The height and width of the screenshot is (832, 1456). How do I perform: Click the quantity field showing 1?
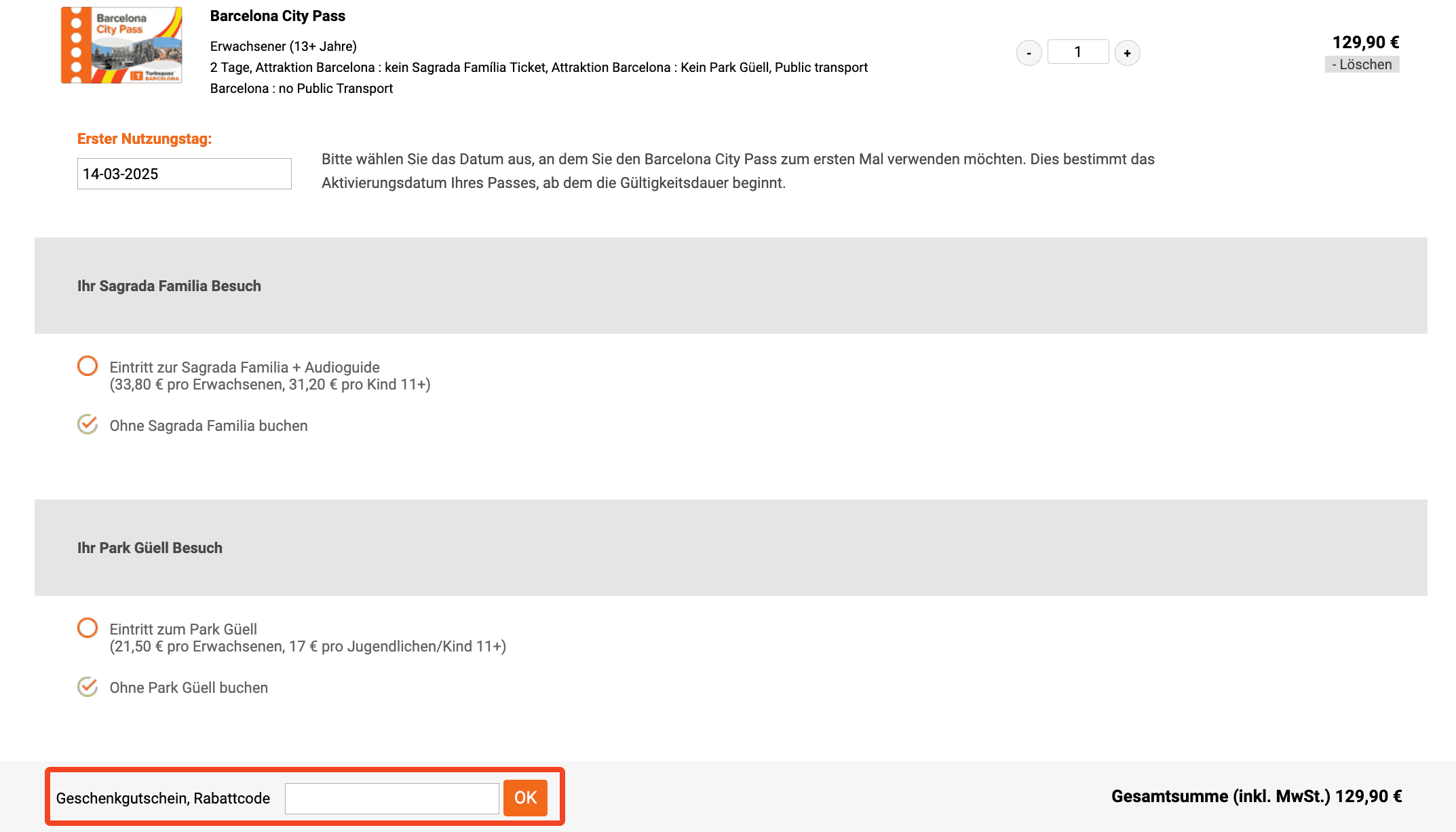1077,52
